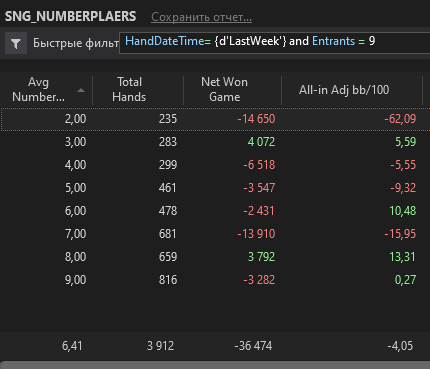Open the Сохранить отчет link
This screenshot has width=430, height=369.
pyautogui.click(x=201, y=17)
